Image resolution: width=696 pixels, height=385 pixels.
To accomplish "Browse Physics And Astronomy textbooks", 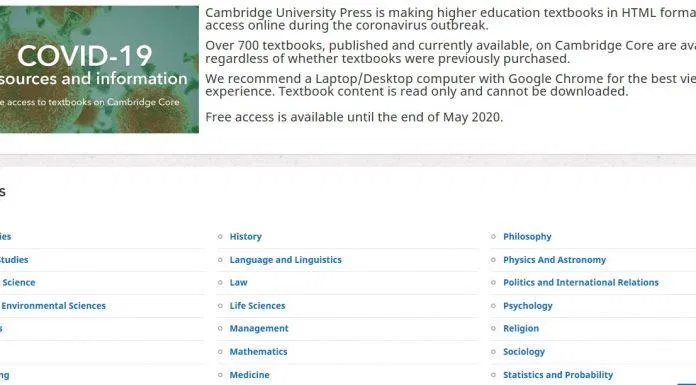I will point(554,260).
